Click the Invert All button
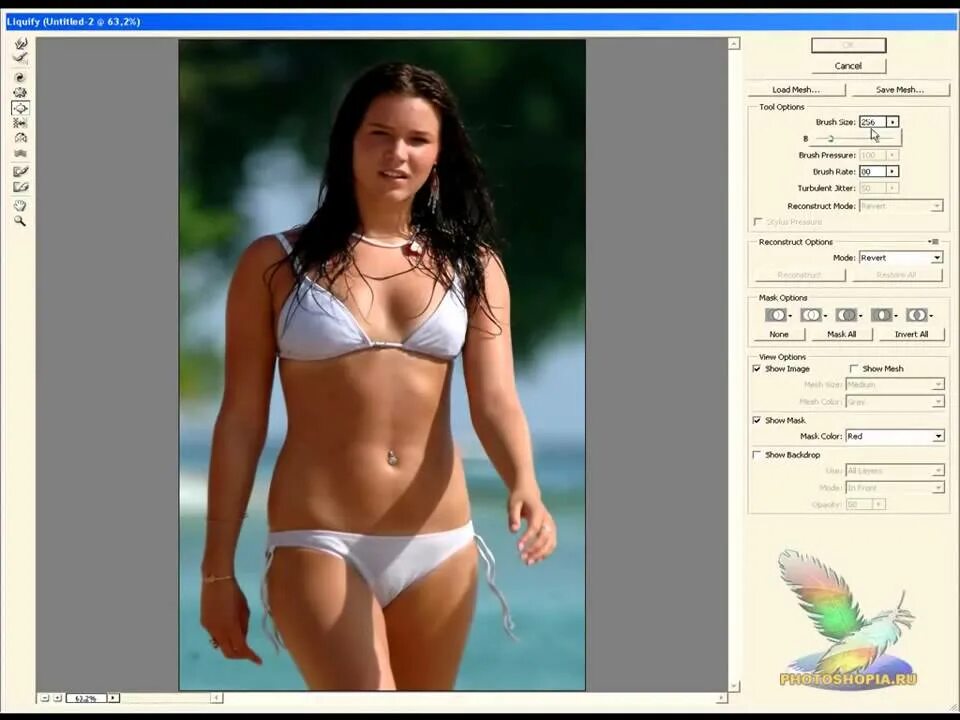Viewport: 960px width, 720px height. tap(912, 334)
